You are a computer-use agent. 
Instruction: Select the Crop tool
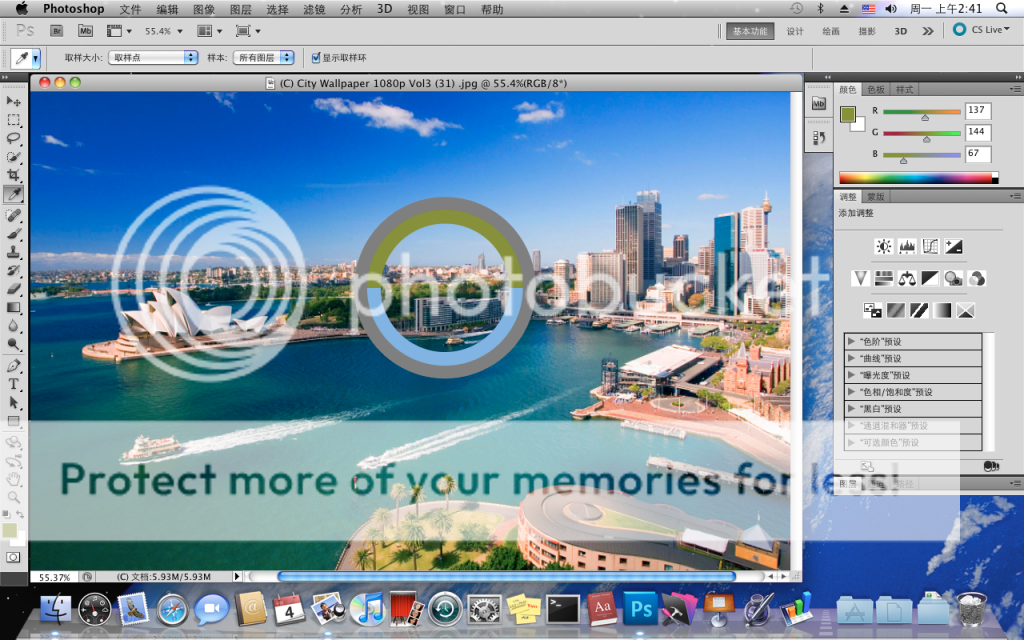pyautogui.click(x=13, y=175)
